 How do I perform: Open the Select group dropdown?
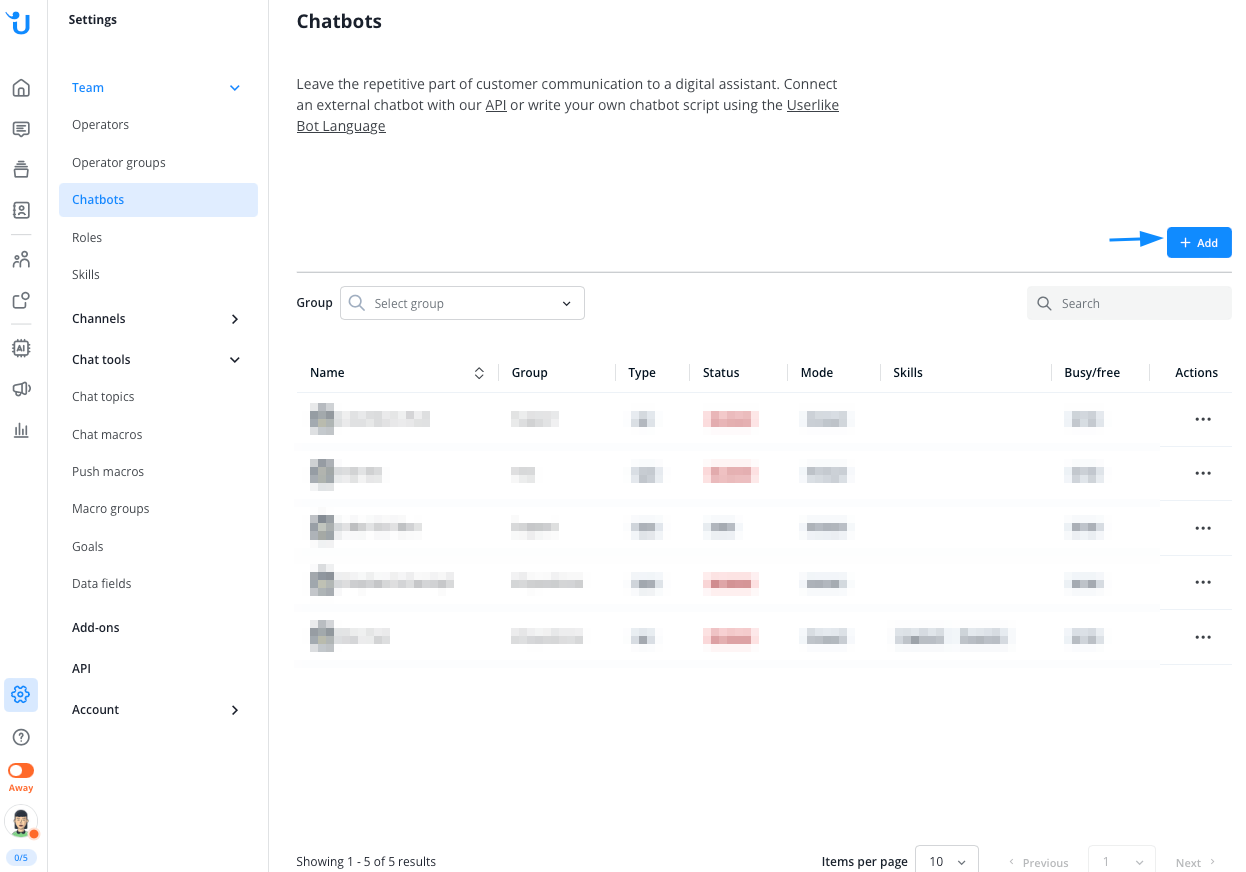point(462,303)
